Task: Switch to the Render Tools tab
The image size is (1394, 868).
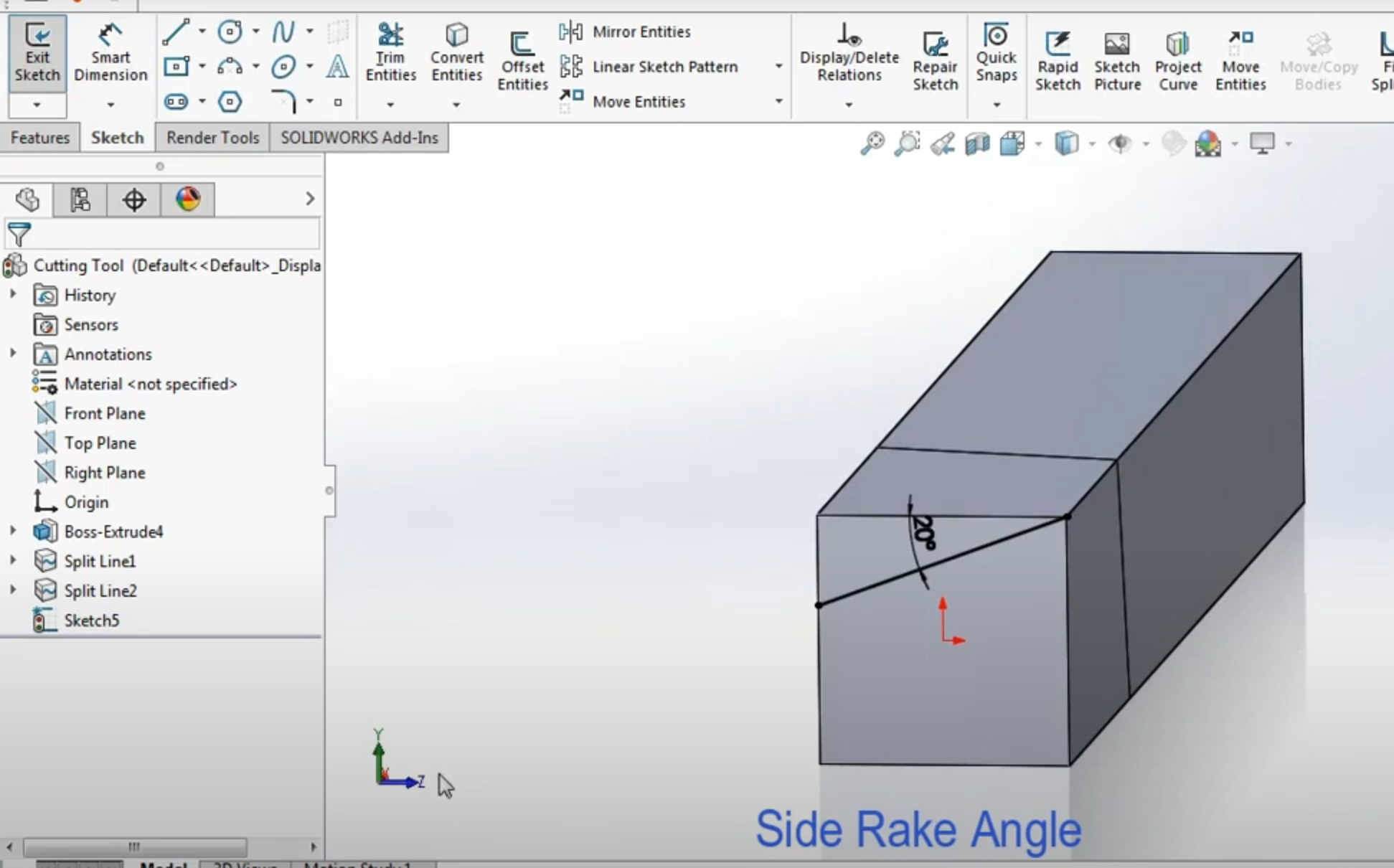Action: pos(212,138)
